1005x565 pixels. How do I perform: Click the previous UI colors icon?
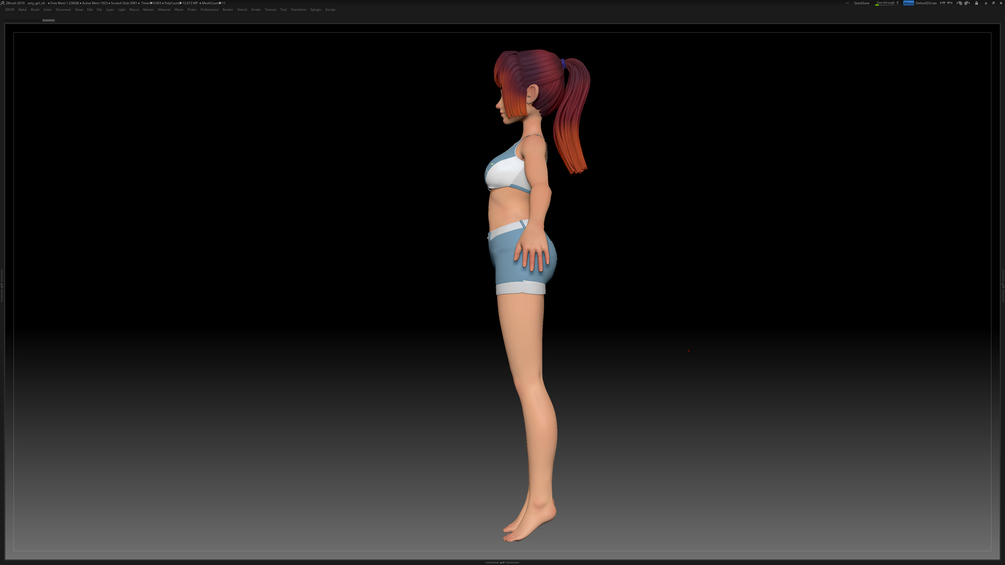(x=959, y=3)
